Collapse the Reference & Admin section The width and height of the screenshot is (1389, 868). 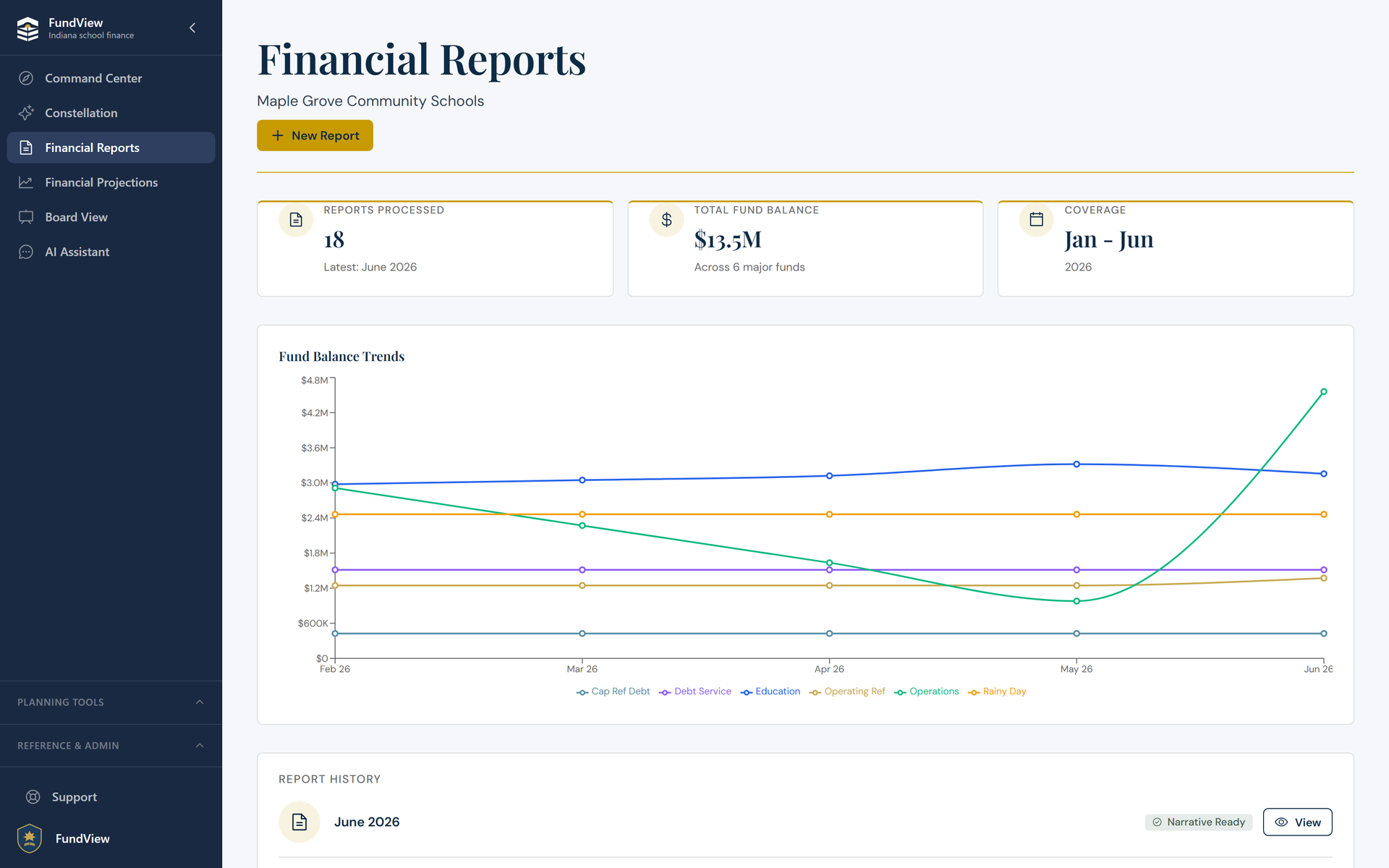pos(111,746)
